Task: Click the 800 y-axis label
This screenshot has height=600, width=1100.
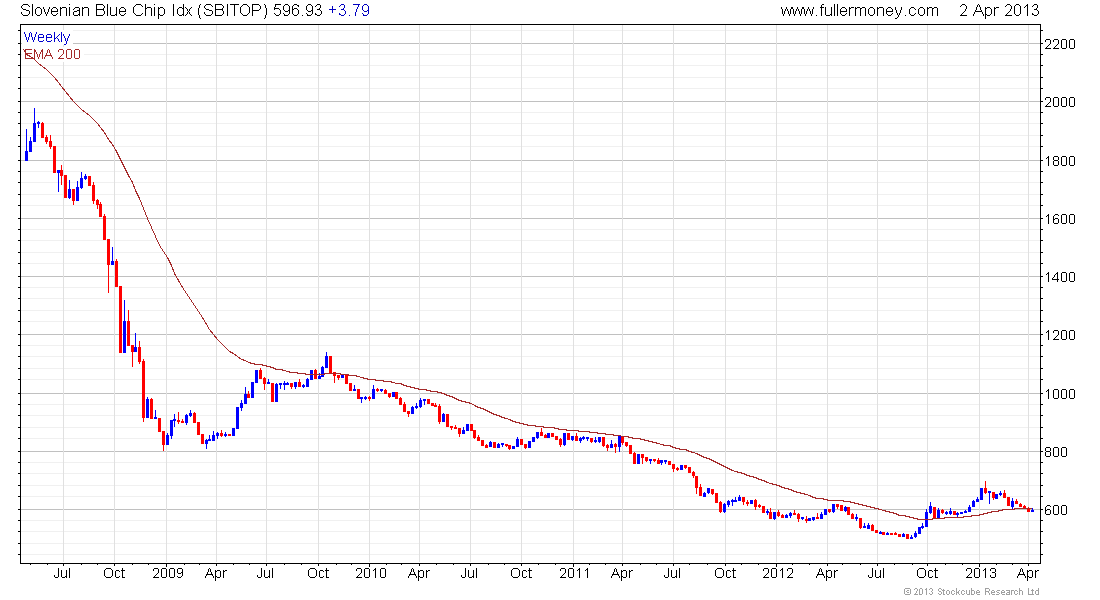Action: tap(1056, 452)
